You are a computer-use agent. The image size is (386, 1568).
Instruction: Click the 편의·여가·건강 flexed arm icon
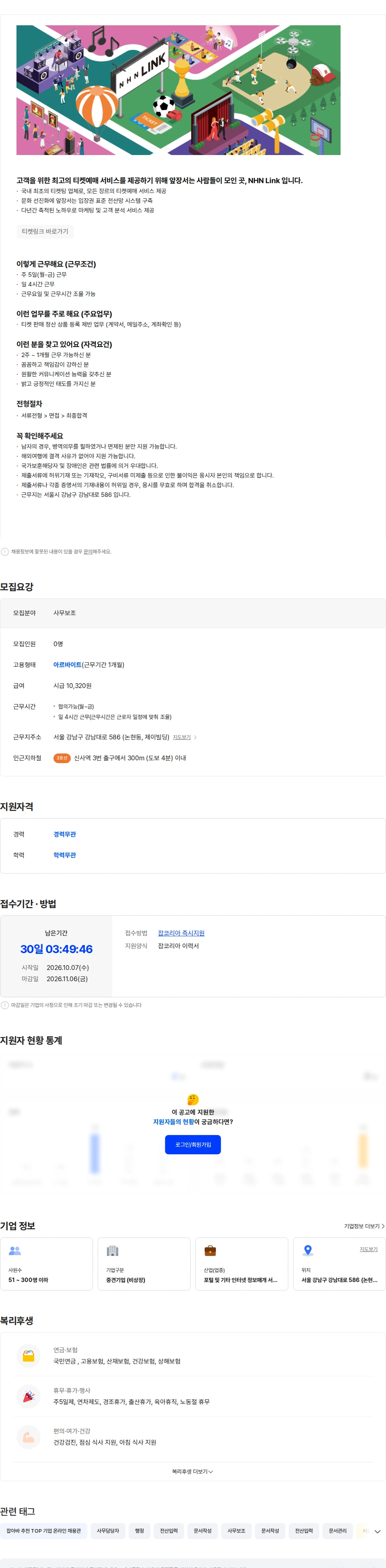tap(29, 1437)
